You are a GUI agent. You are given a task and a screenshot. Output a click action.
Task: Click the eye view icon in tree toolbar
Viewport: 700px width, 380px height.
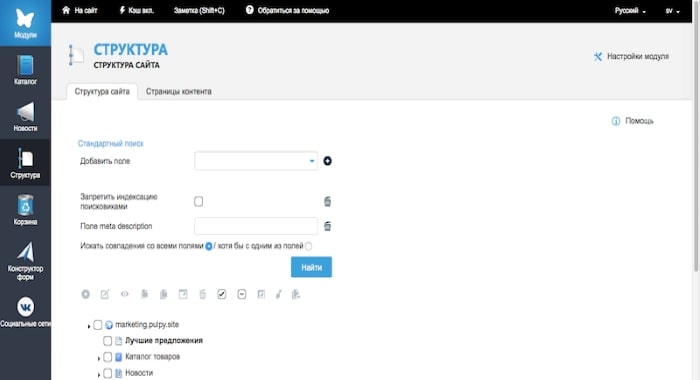pos(125,294)
